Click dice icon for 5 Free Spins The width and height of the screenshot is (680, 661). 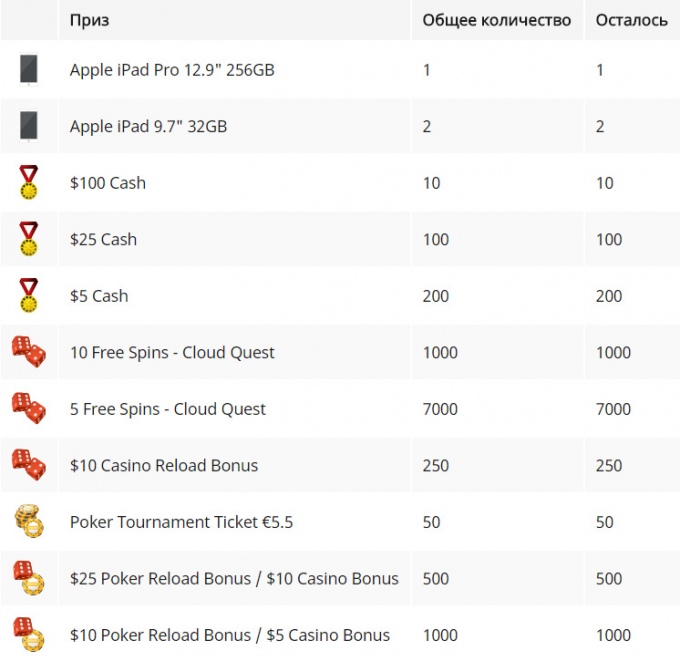tap(29, 408)
